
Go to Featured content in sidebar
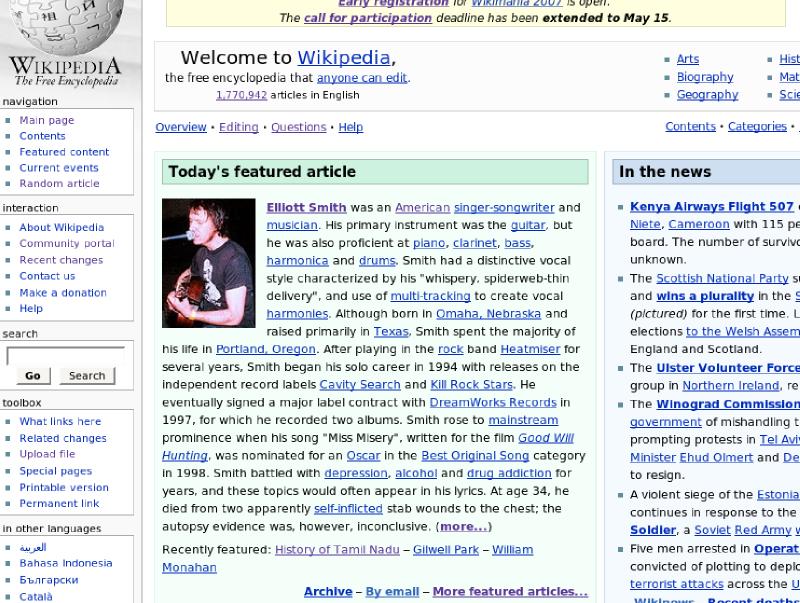[64, 152]
